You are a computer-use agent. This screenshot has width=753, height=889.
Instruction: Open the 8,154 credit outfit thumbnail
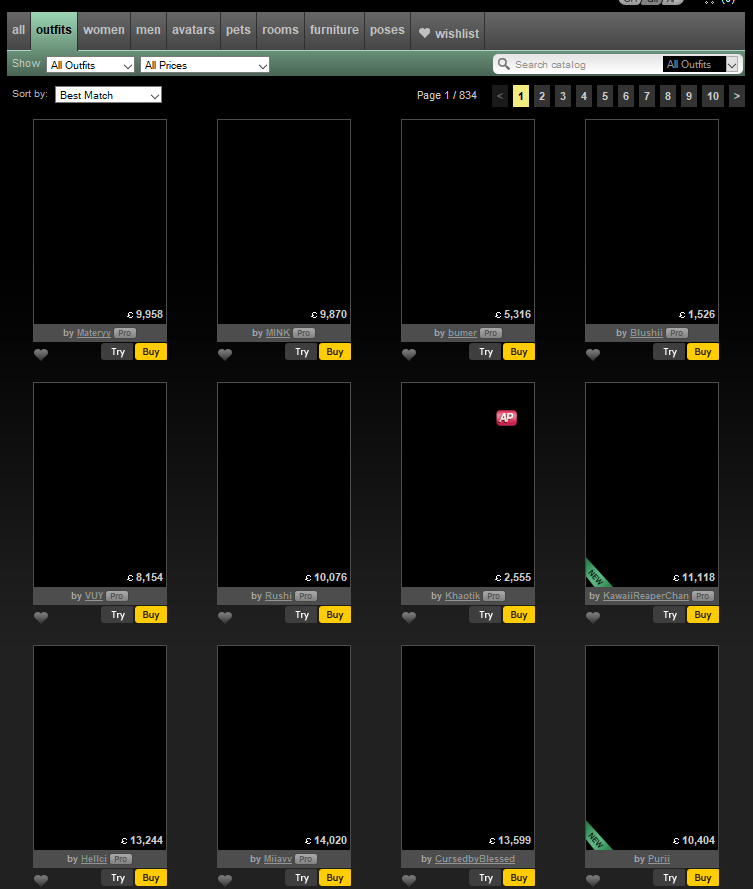[100, 485]
